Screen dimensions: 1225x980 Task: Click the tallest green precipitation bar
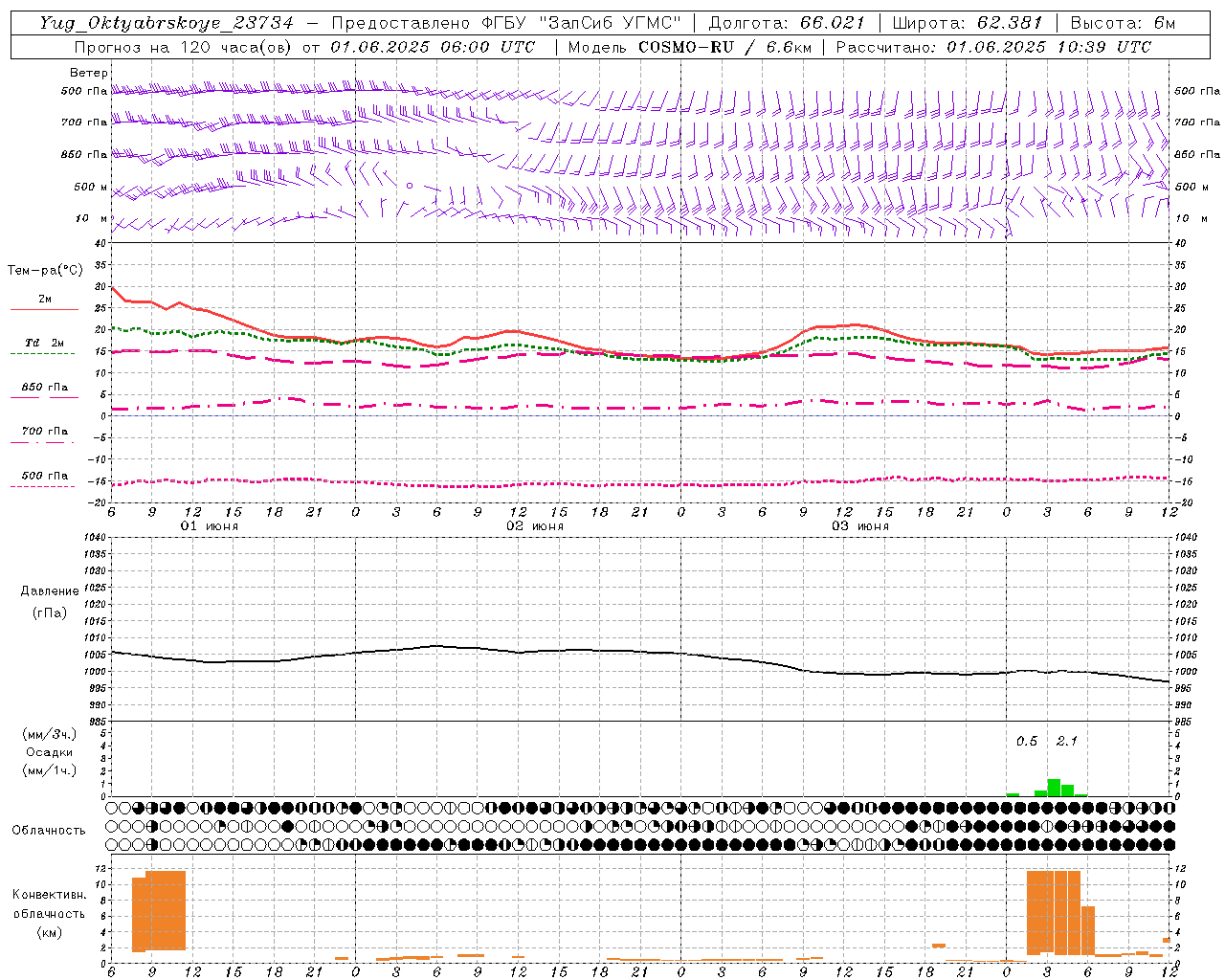(x=1054, y=788)
